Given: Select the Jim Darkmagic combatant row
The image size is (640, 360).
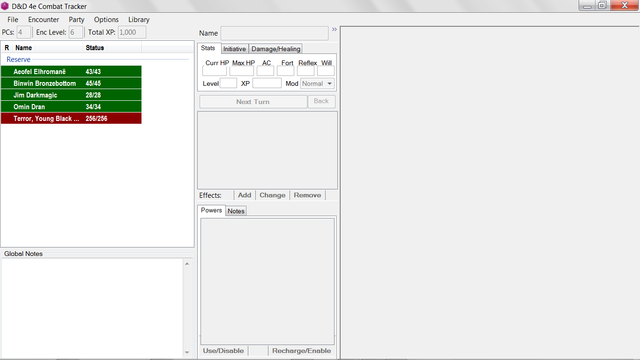Looking at the screenshot, I should pos(71,95).
